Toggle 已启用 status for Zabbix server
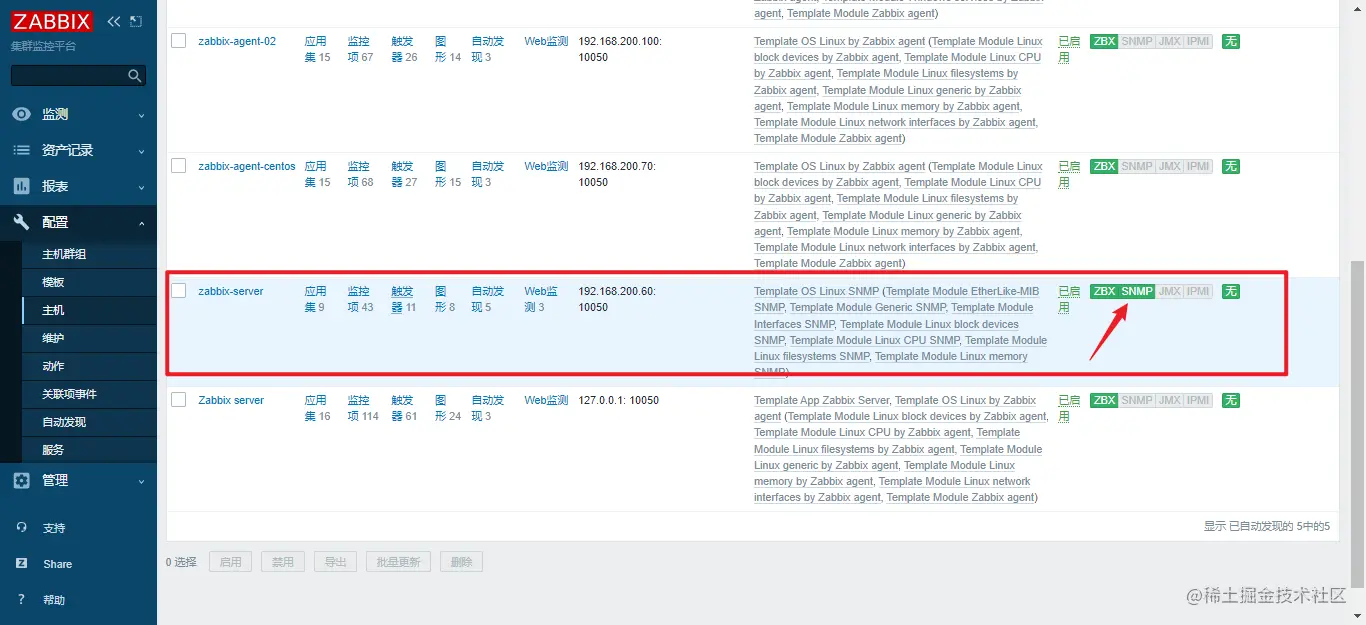This screenshot has height=625, width=1366. coord(1069,408)
